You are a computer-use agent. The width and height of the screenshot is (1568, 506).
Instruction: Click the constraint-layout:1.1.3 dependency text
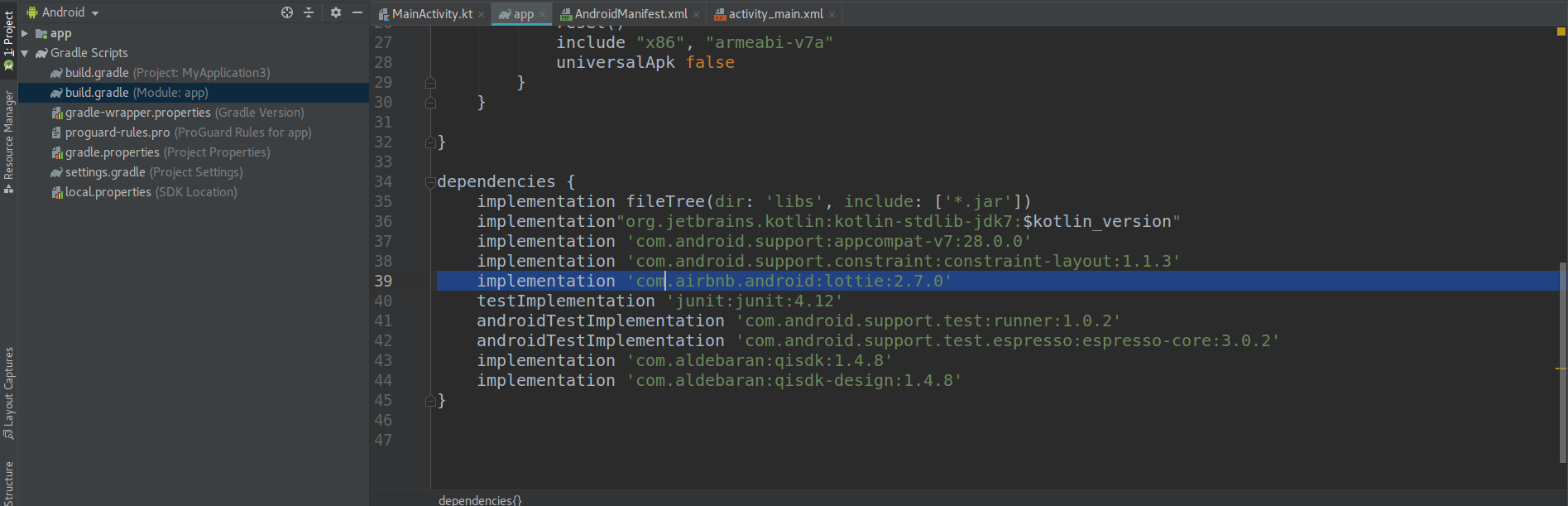tap(903, 261)
